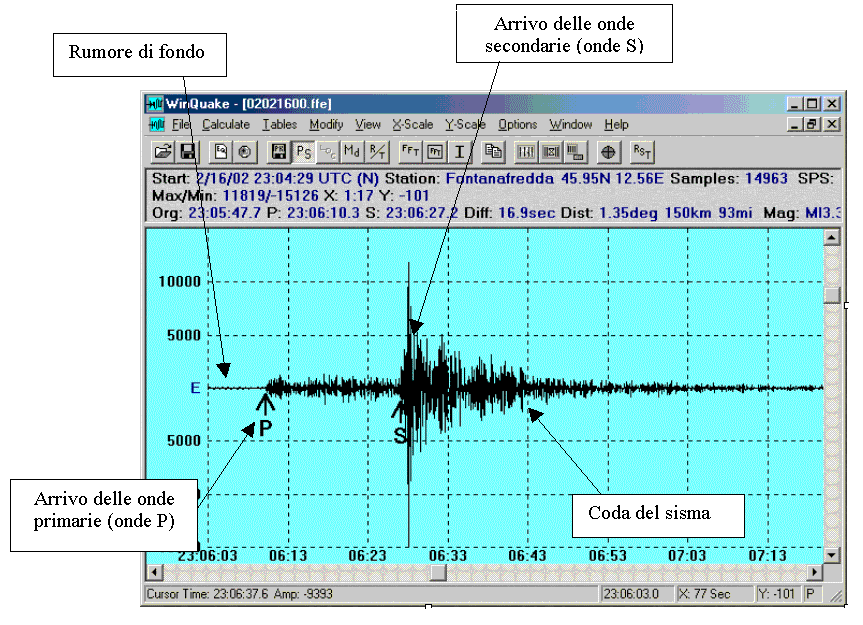
Task: Click the S time 23:06:27.2
Action: coord(421,212)
